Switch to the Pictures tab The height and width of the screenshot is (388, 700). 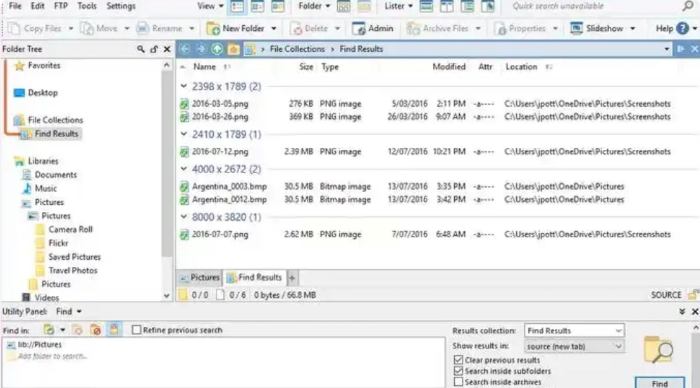click(x=200, y=277)
